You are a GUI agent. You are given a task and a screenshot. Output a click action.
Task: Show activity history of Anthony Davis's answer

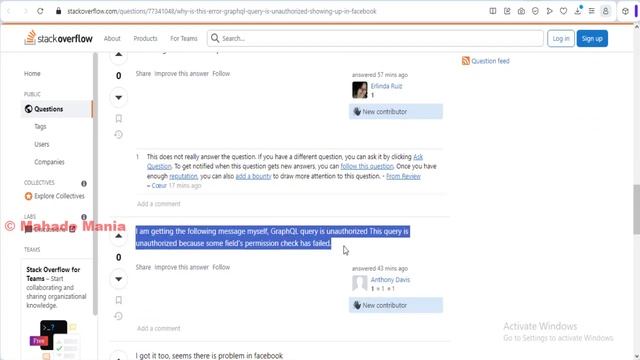pos(118,316)
